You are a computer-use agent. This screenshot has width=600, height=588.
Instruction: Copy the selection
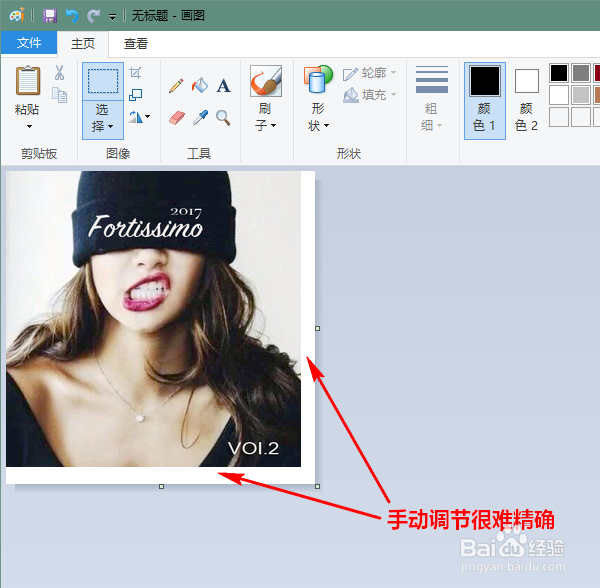pyautogui.click(x=59, y=95)
